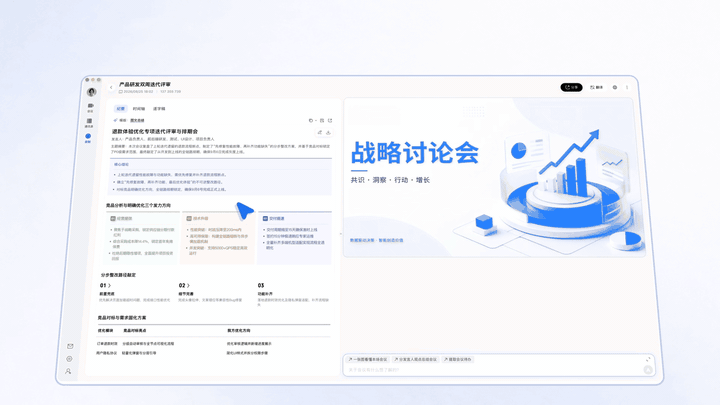Open the 战略讨论会 slide preview

point(494,177)
